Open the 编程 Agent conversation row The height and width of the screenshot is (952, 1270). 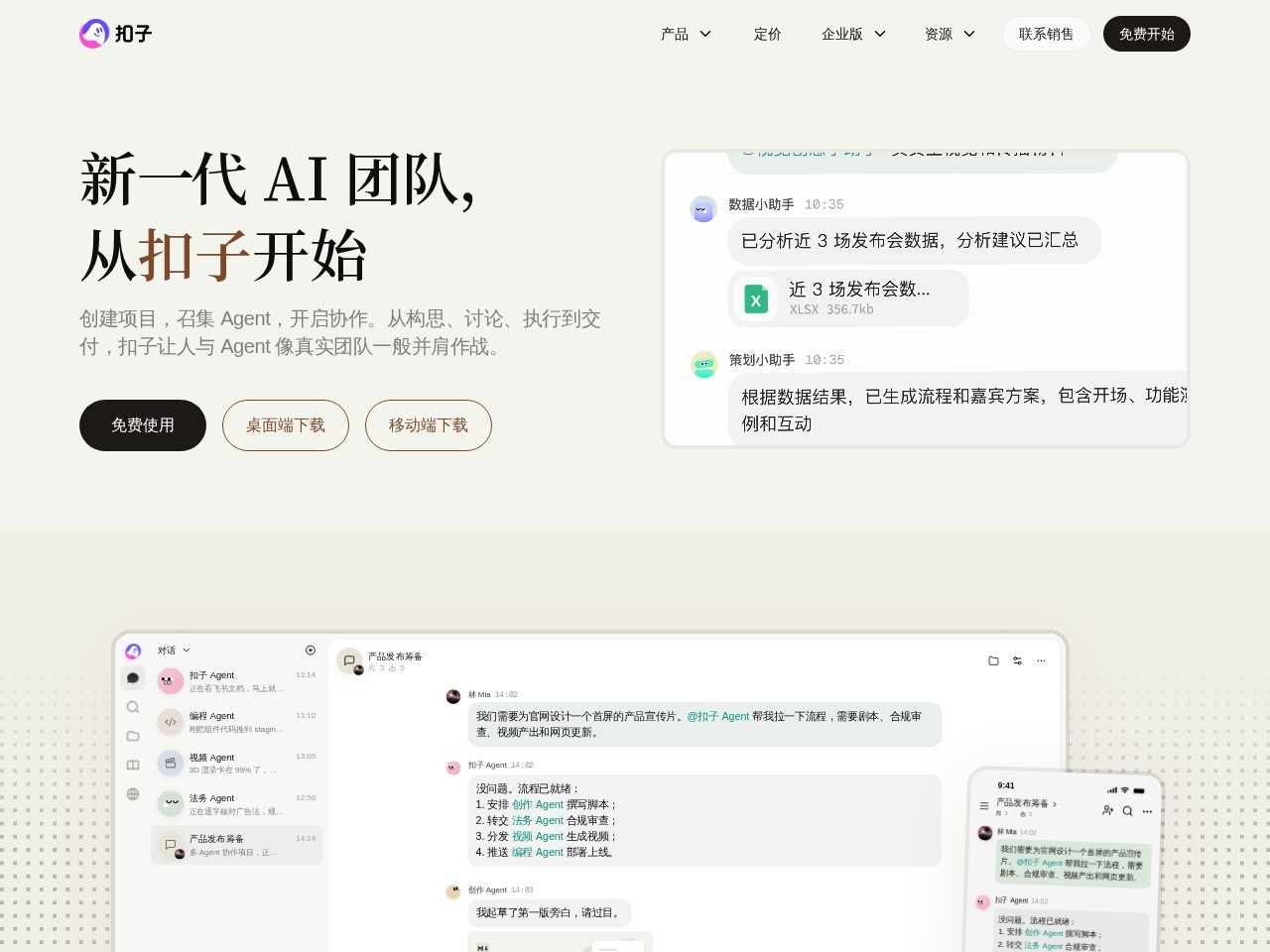coord(236,722)
